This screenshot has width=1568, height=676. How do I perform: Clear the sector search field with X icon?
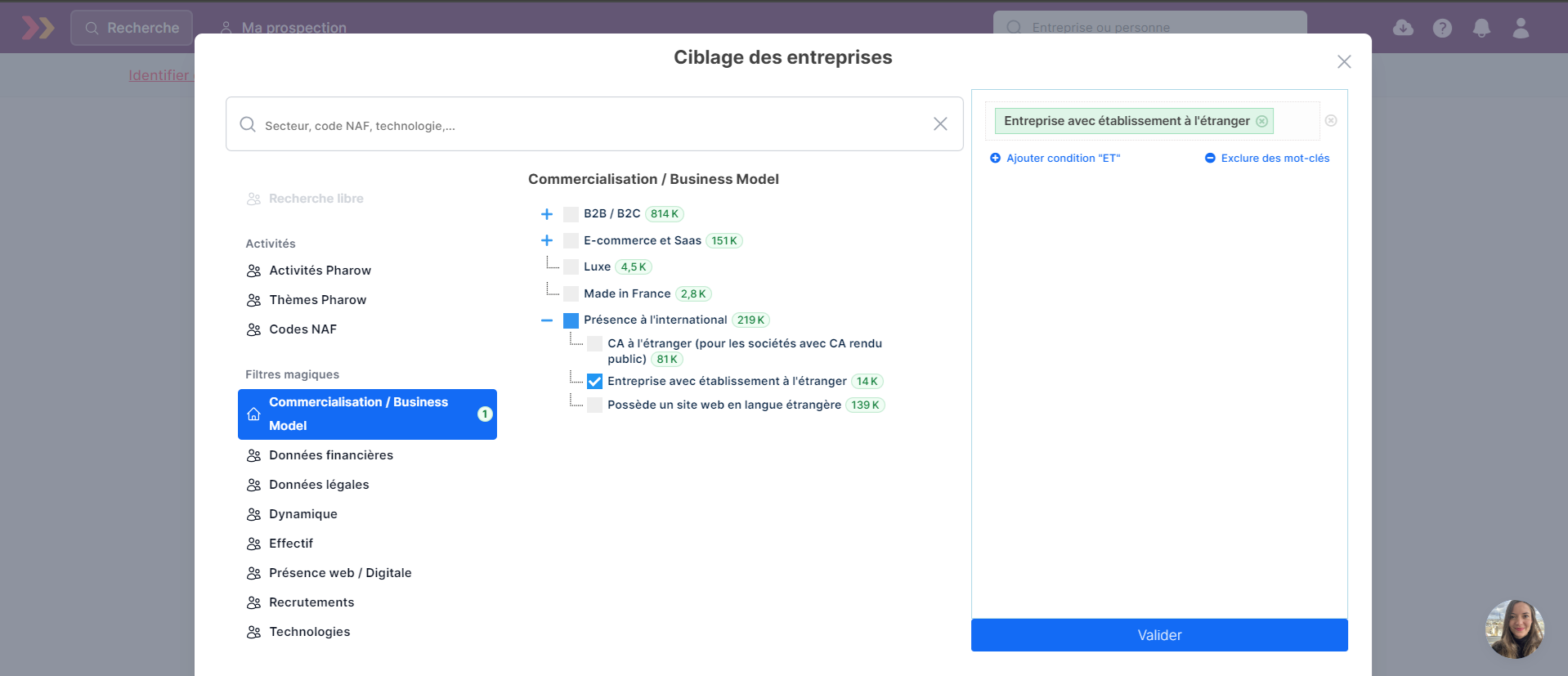click(x=940, y=123)
